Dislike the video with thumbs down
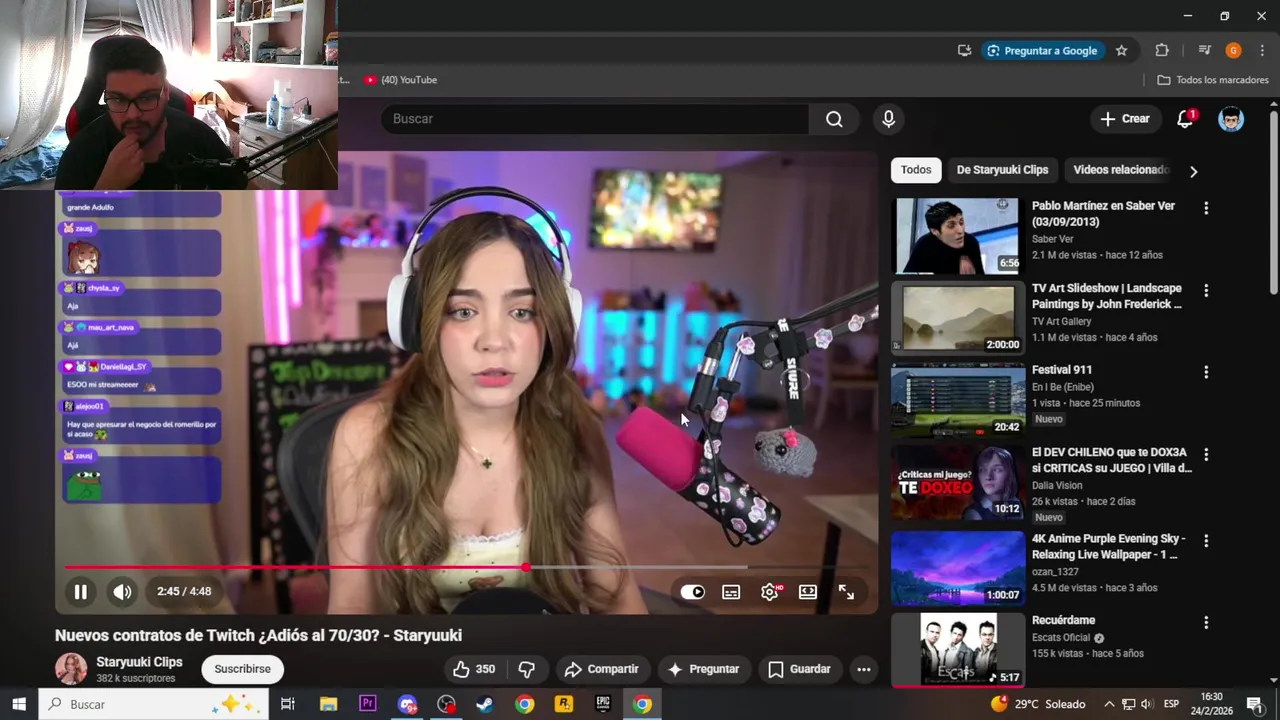 coord(527,669)
